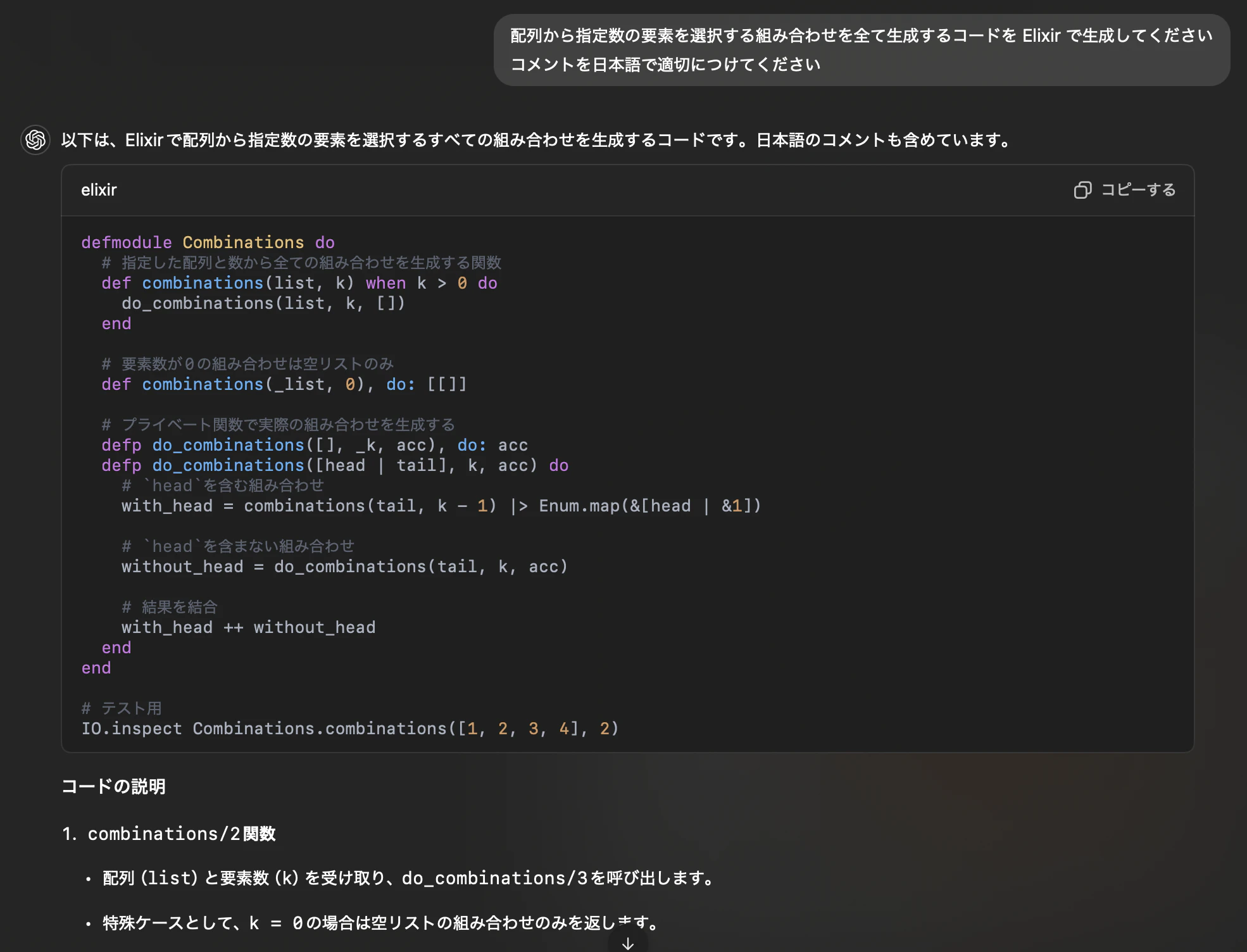Click the comment '# `head`を含まない組み合わせ'
1247x952 pixels.
click(238, 546)
